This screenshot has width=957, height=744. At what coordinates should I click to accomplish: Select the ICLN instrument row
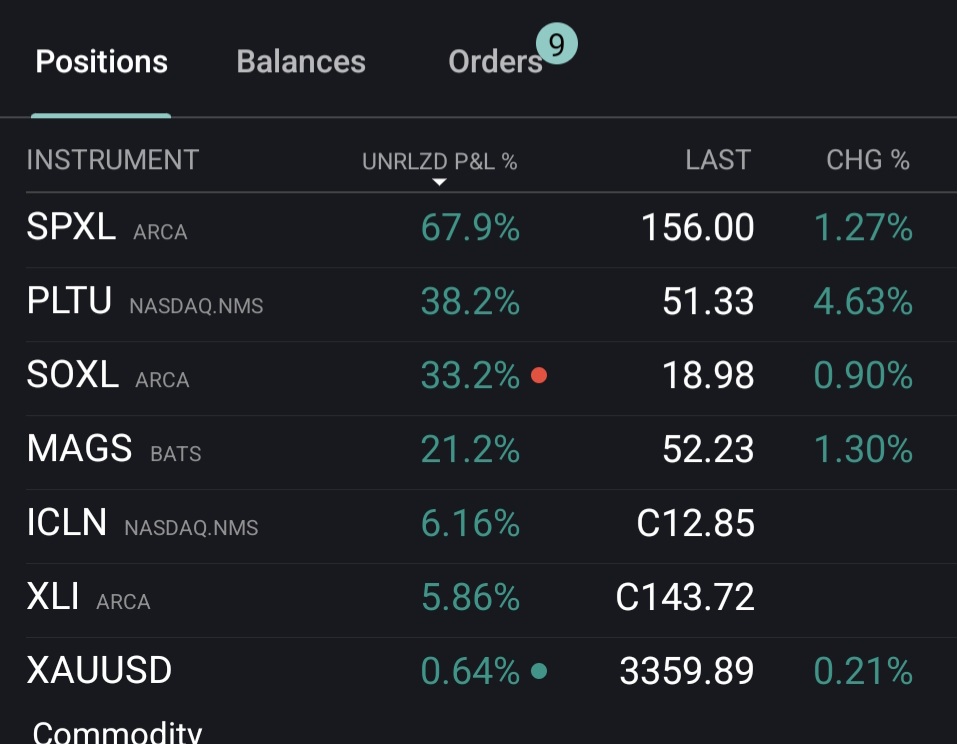(67, 523)
